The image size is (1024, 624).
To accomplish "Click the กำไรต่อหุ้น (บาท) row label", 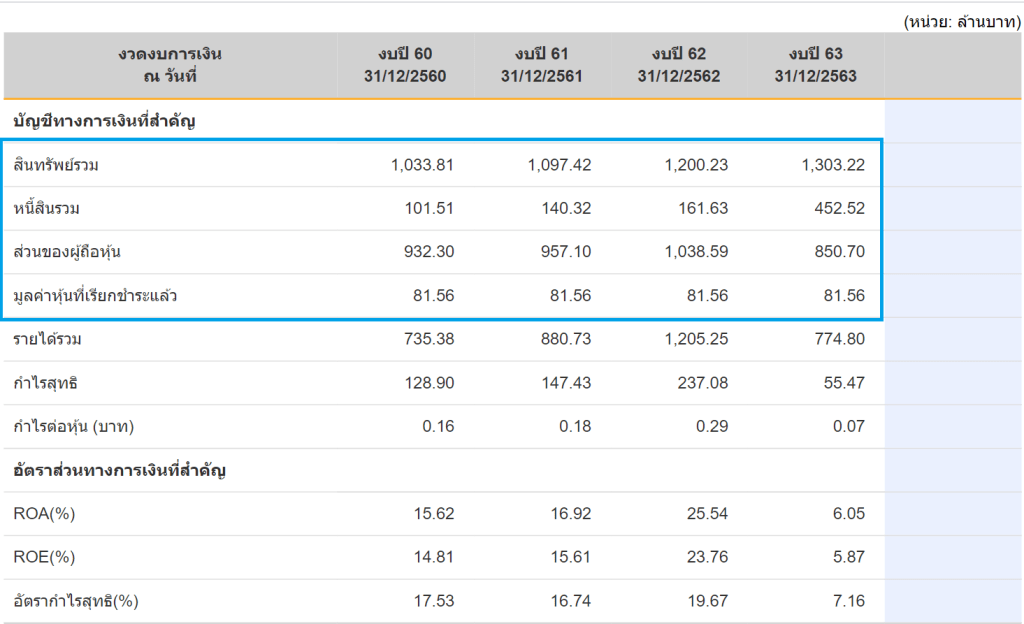I will pos(74,426).
